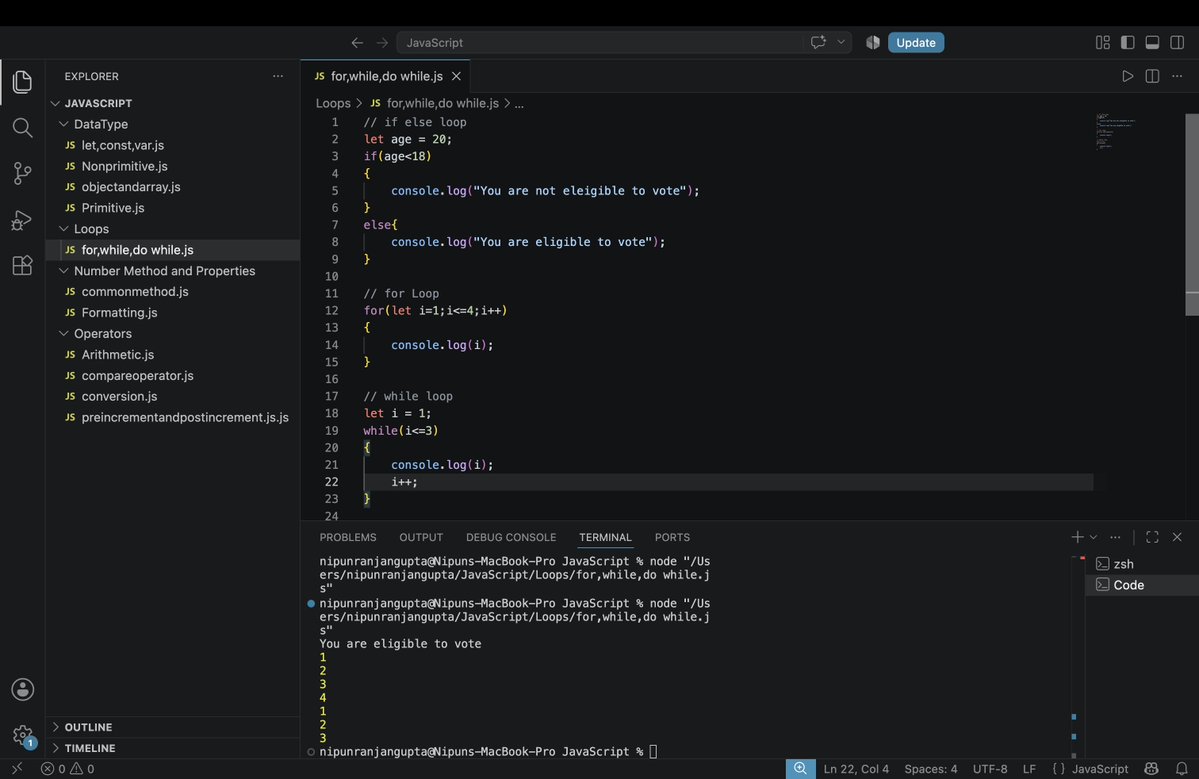Select the Code terminal instance
1199x779 pixels.
click(1142, 585)
